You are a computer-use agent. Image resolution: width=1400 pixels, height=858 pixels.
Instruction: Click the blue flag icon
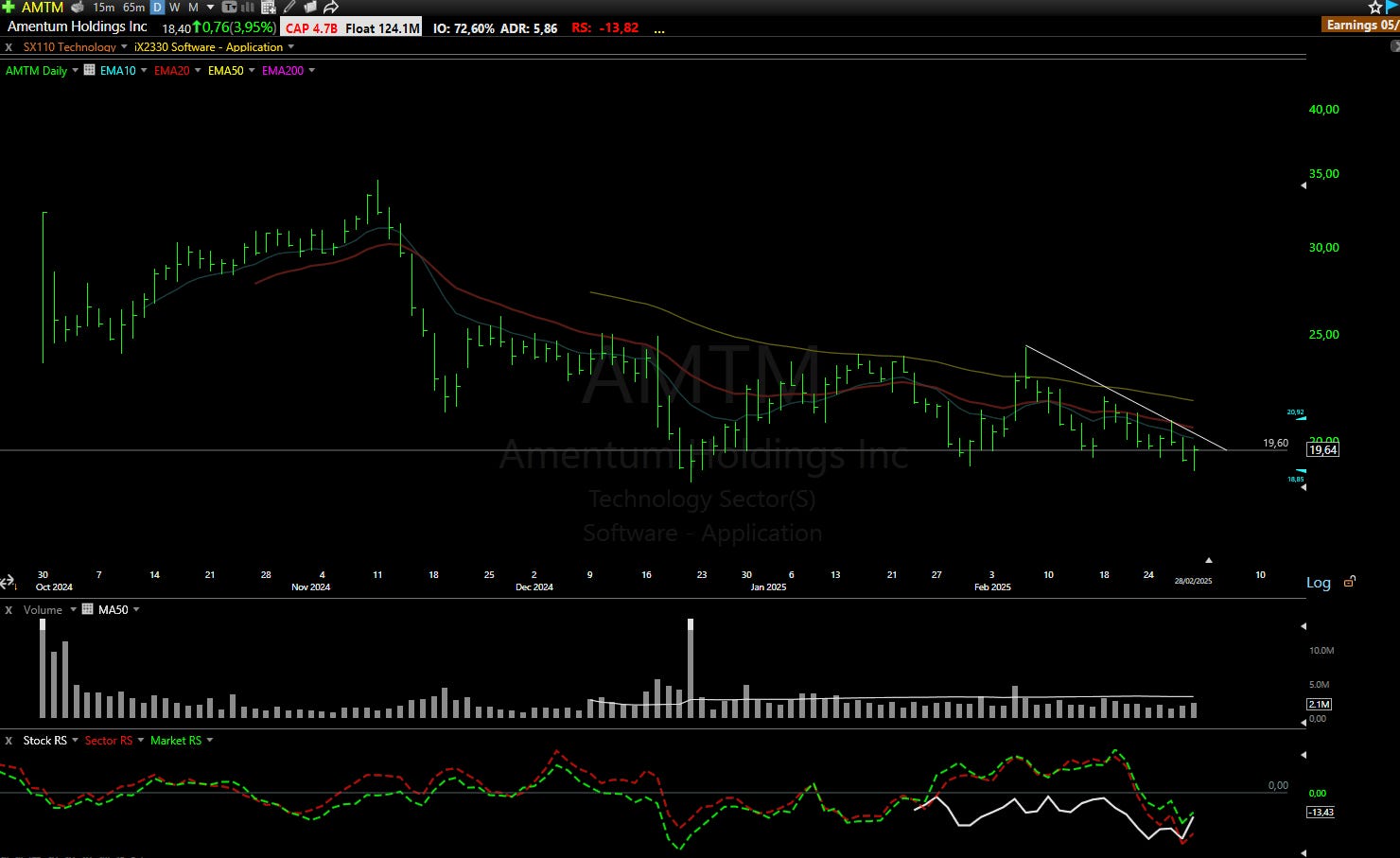1392,7
